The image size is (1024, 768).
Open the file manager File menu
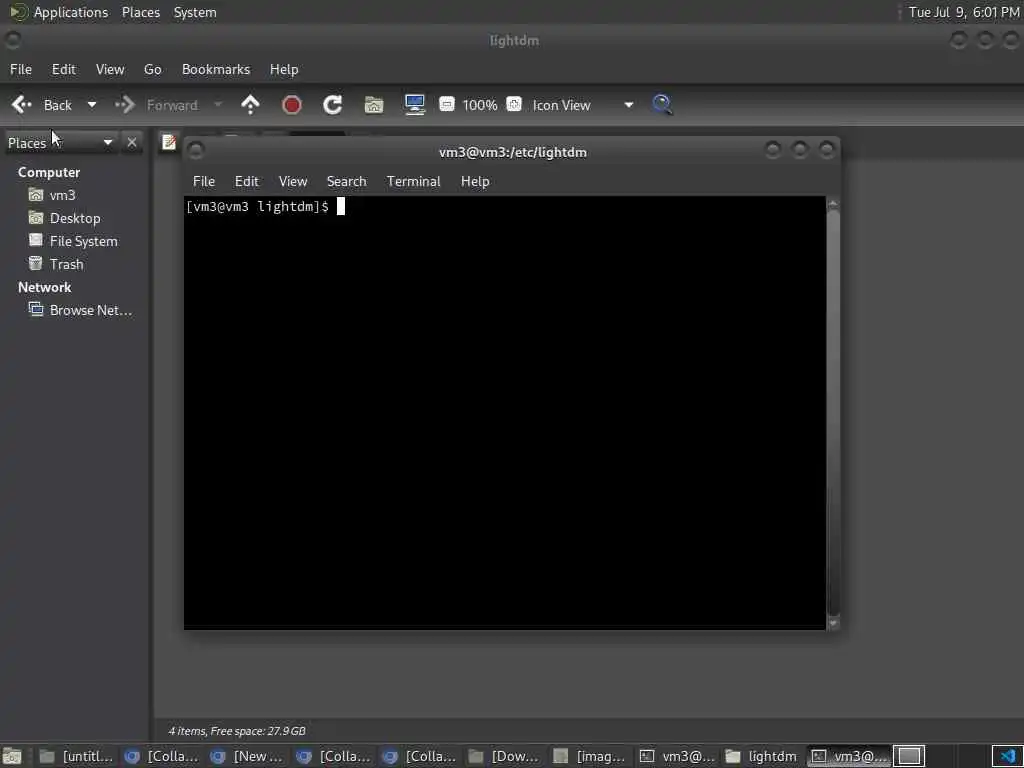click(21, 69)
